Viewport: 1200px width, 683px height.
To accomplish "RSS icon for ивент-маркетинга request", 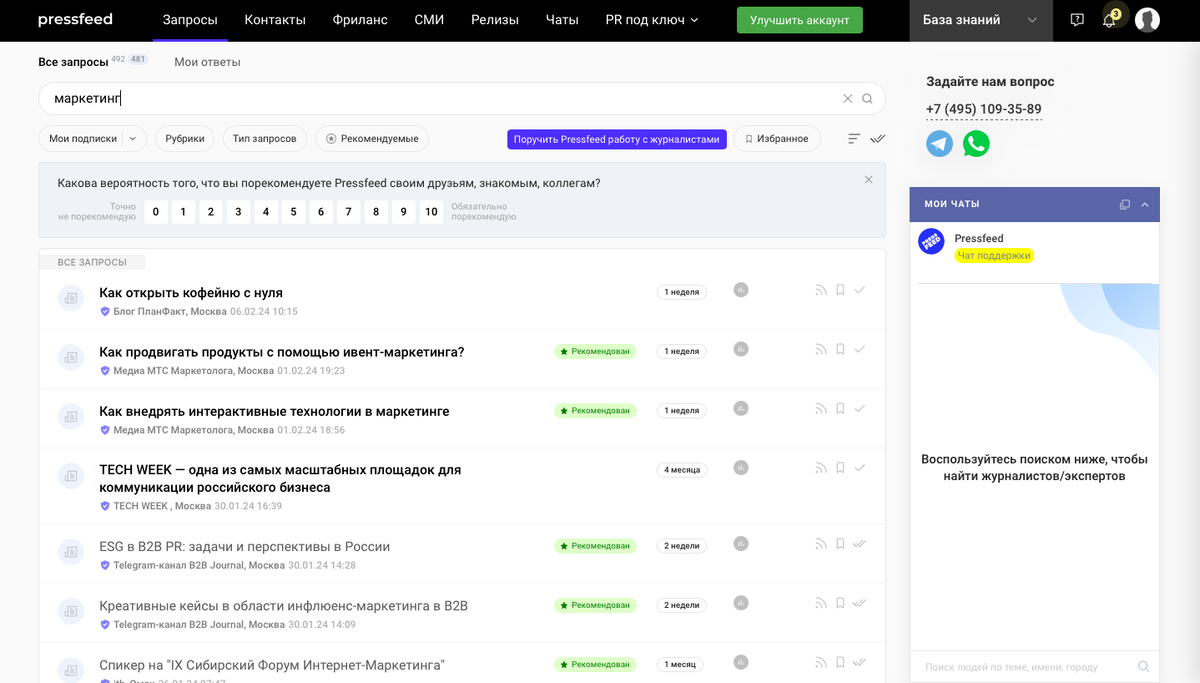I will (x=821, y=350).
